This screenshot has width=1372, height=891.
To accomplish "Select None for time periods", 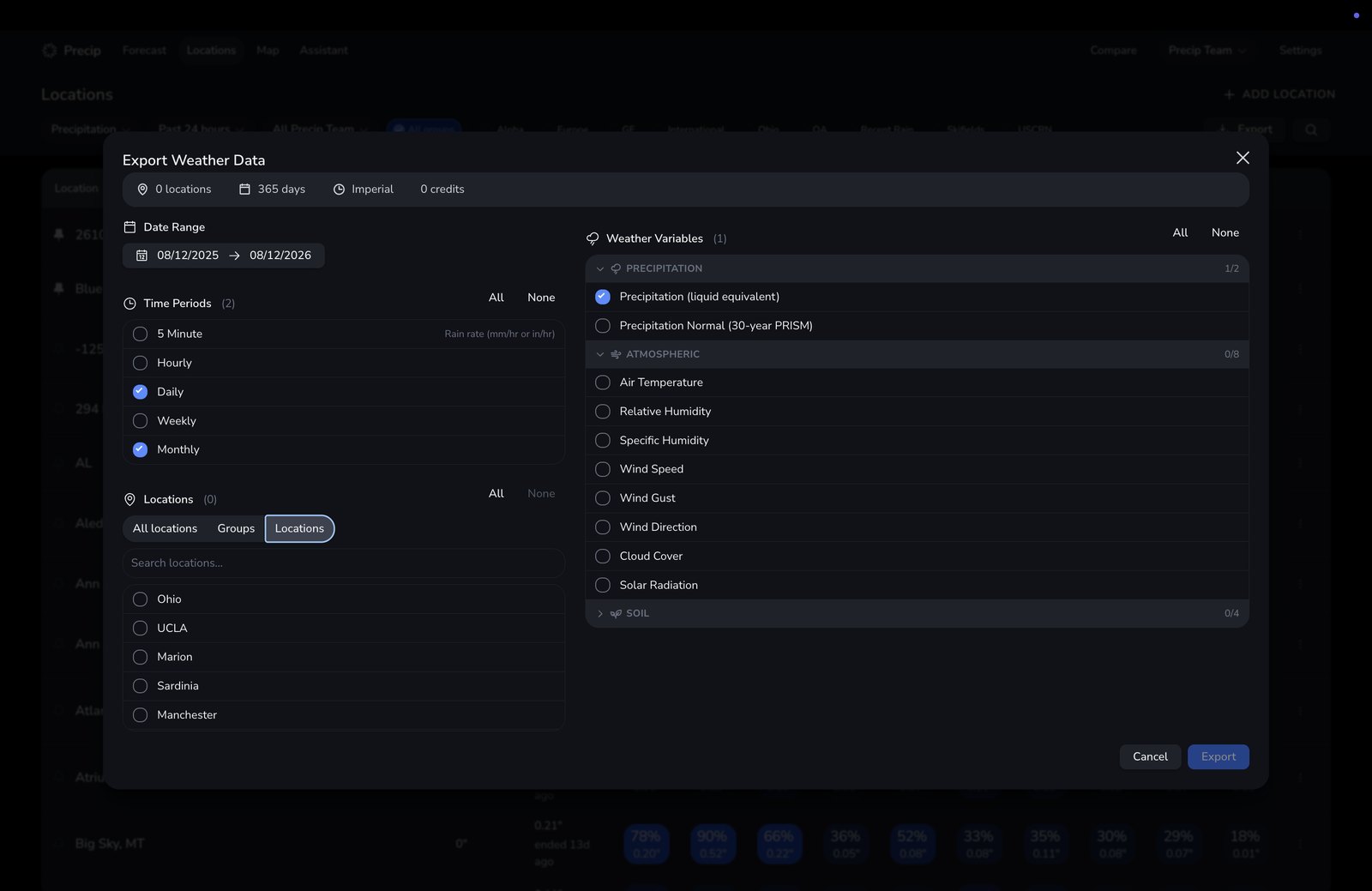I will pyautogui.click(x=541, y=298).
